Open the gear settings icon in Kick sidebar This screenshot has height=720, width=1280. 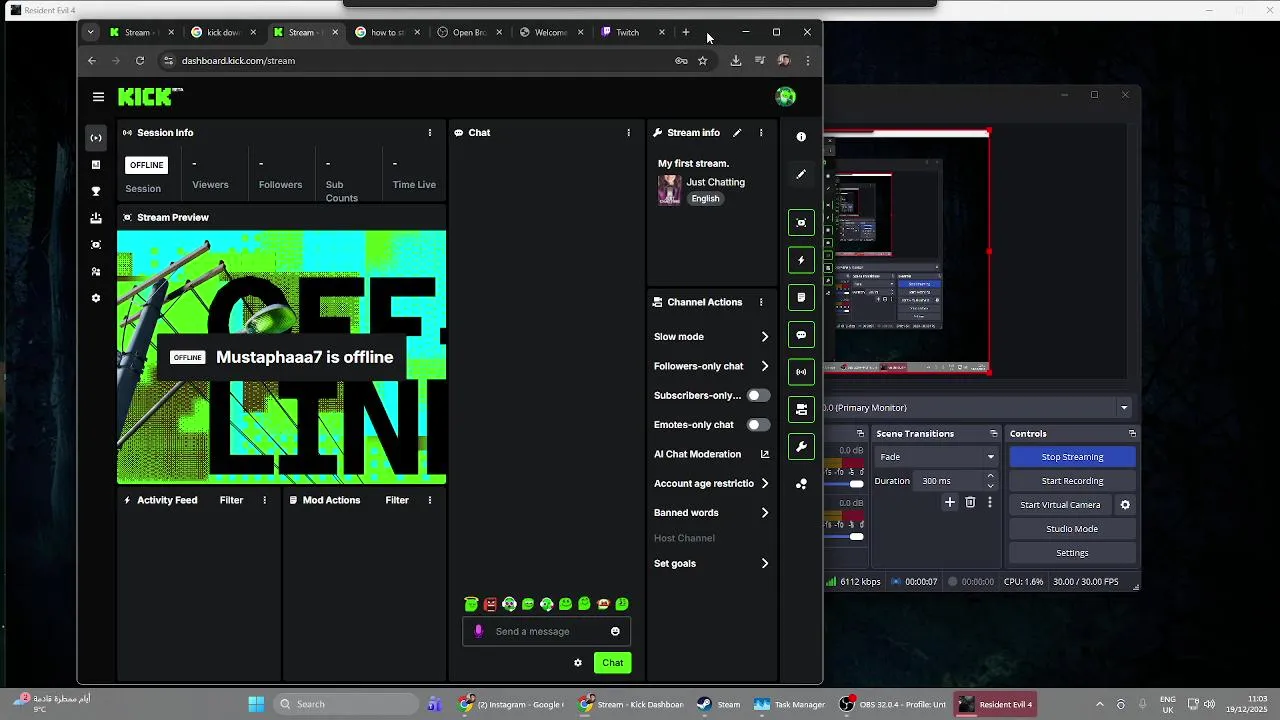point(96,298)
